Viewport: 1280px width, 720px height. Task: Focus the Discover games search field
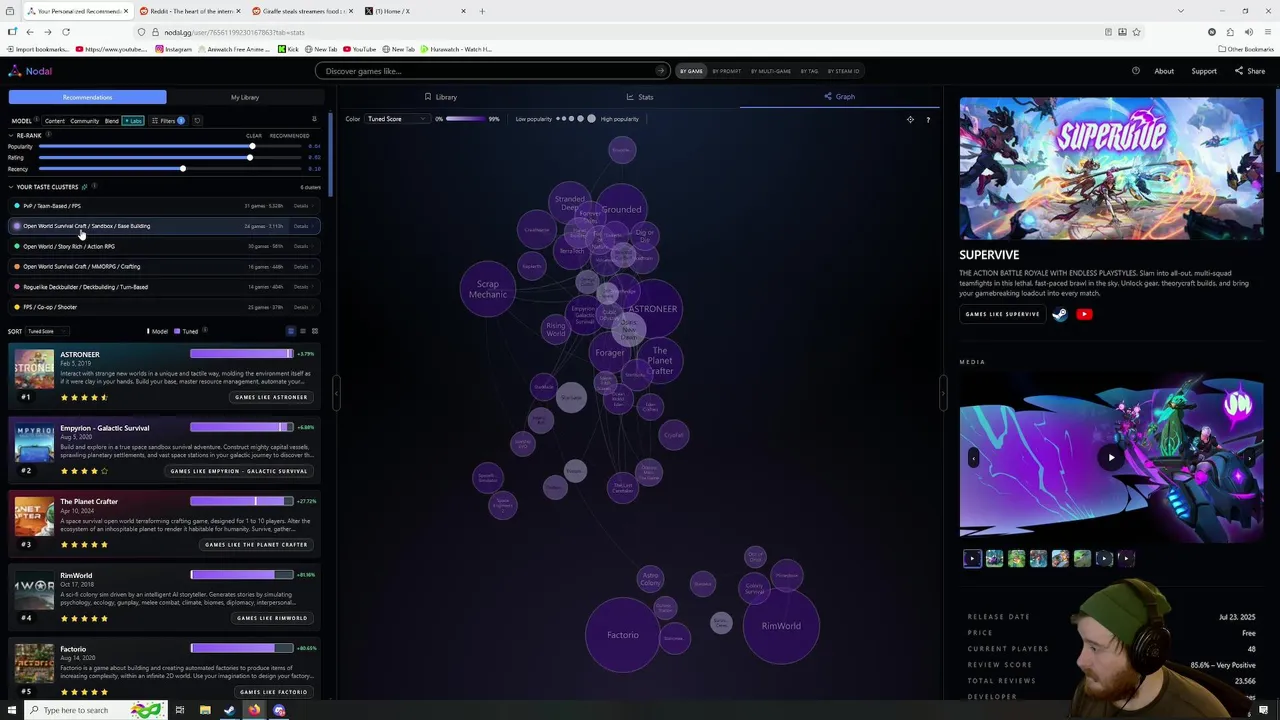click(x=490, y=71)
